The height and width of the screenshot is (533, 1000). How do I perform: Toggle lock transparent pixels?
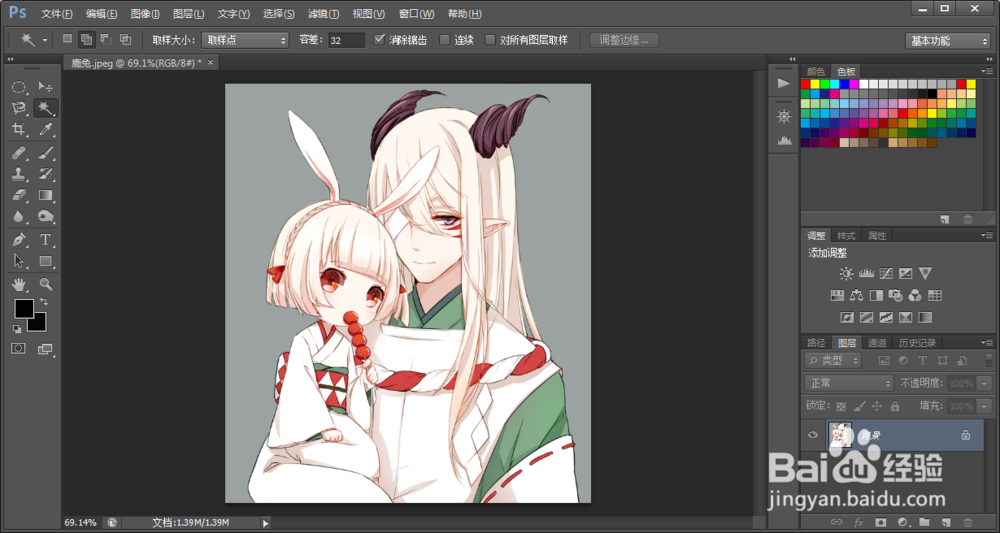841,405
